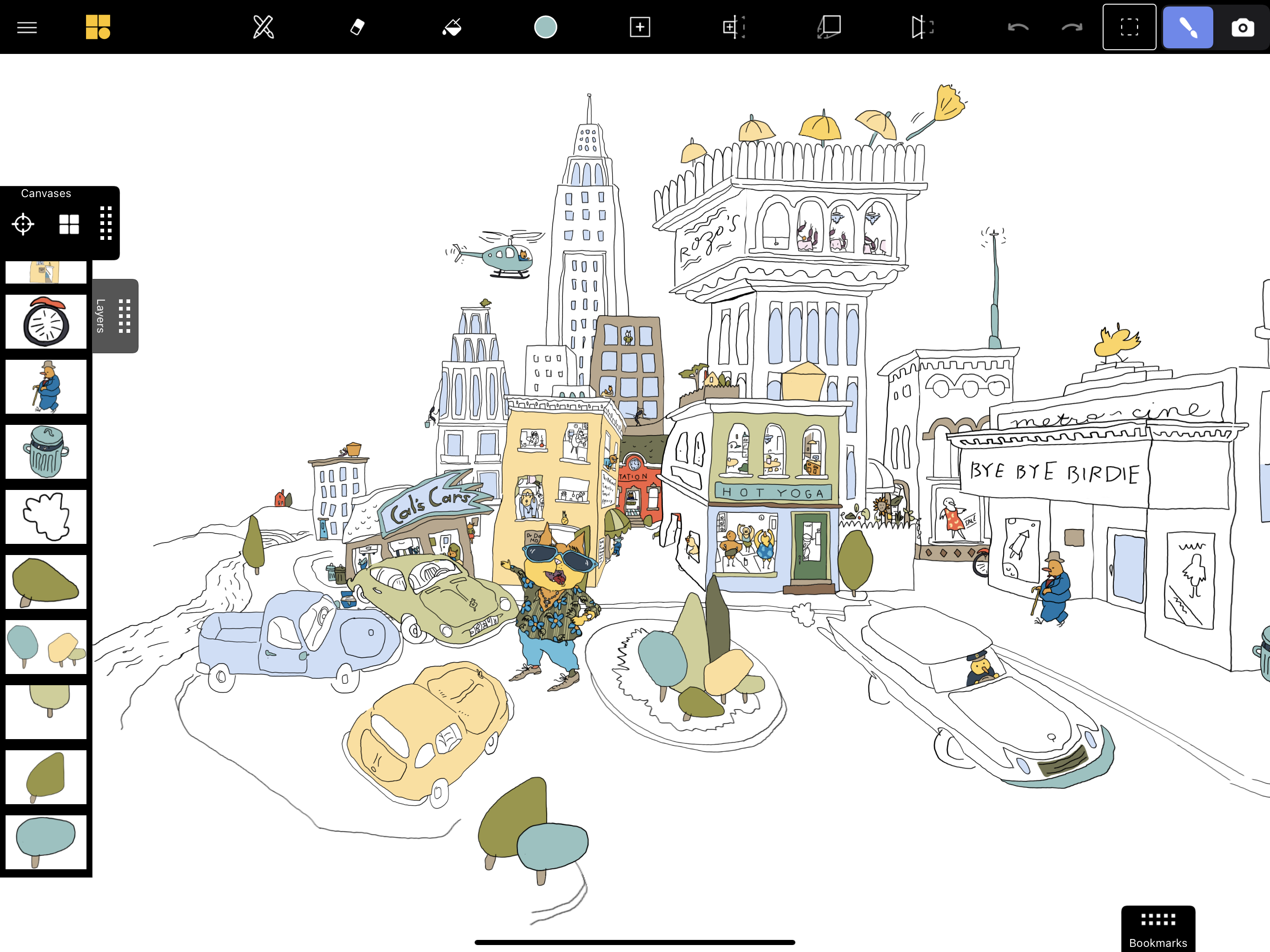Click the add new canvas icon
Image resolution: width=1270 pixels, height=952 pixels.
[640, 27]
